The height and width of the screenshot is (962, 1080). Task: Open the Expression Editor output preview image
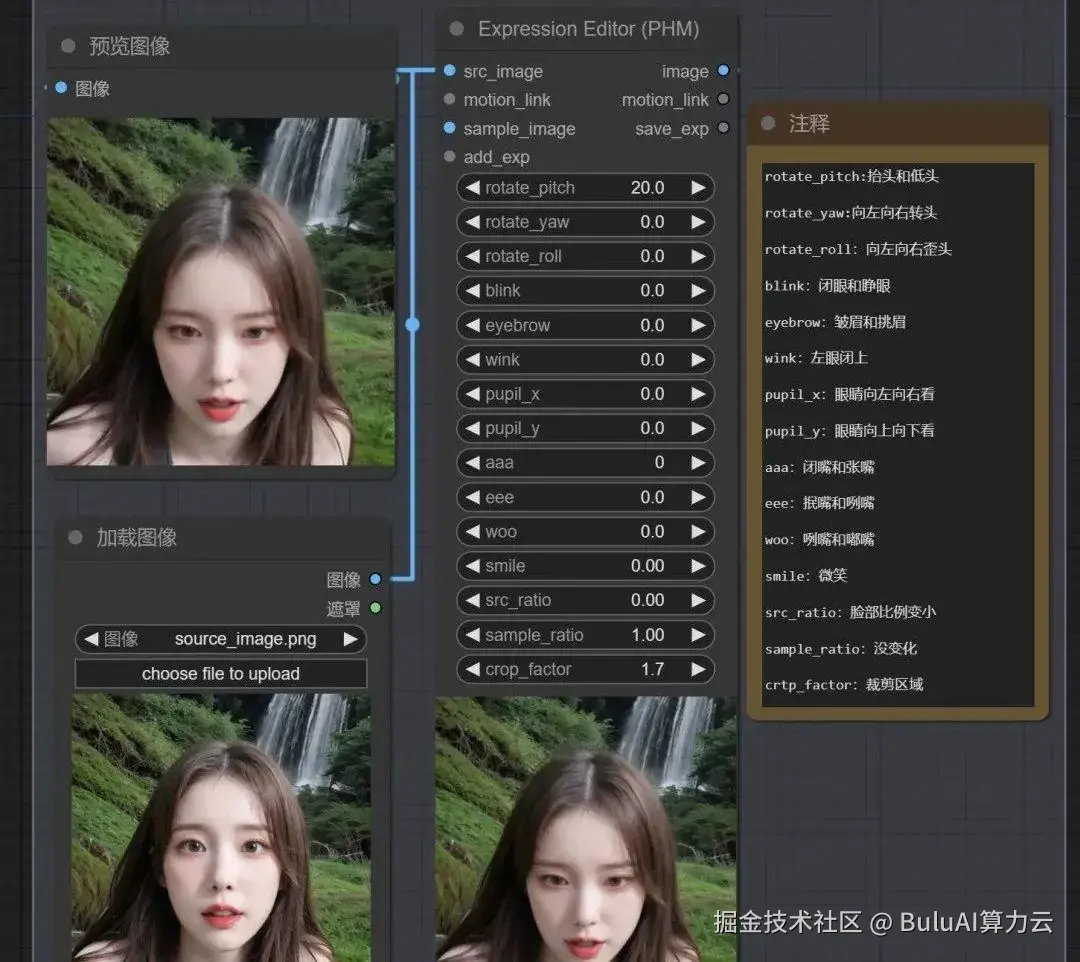(x=585, y=829)
